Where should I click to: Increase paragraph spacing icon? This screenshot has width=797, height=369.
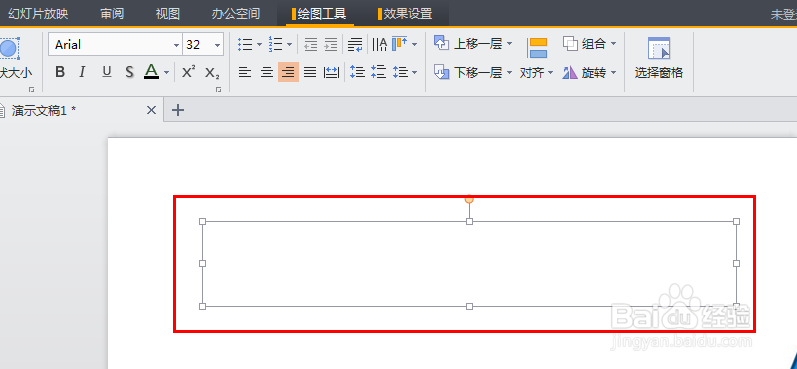tap(358, 72)
